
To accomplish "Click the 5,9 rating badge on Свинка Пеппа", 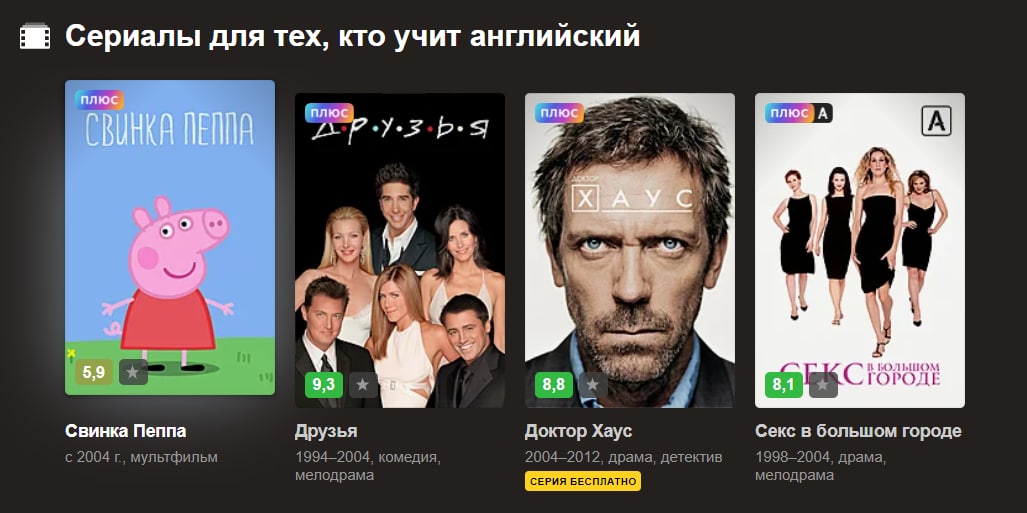I will 94,372.
